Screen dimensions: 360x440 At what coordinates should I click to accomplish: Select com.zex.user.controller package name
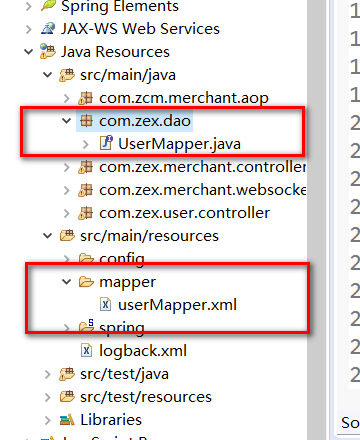185,213
